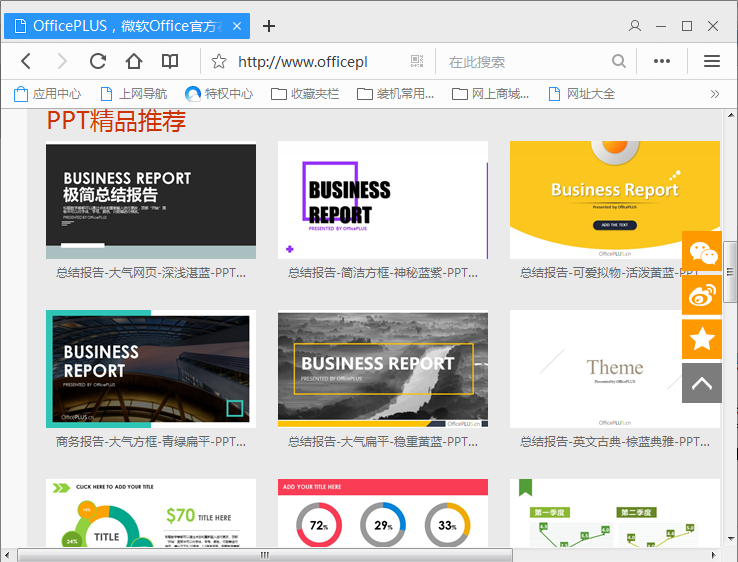Screen dimensions: 738x562
Task: Open the dark 极简总结报告 template thumbnail
Action: [x=151, y=201]
